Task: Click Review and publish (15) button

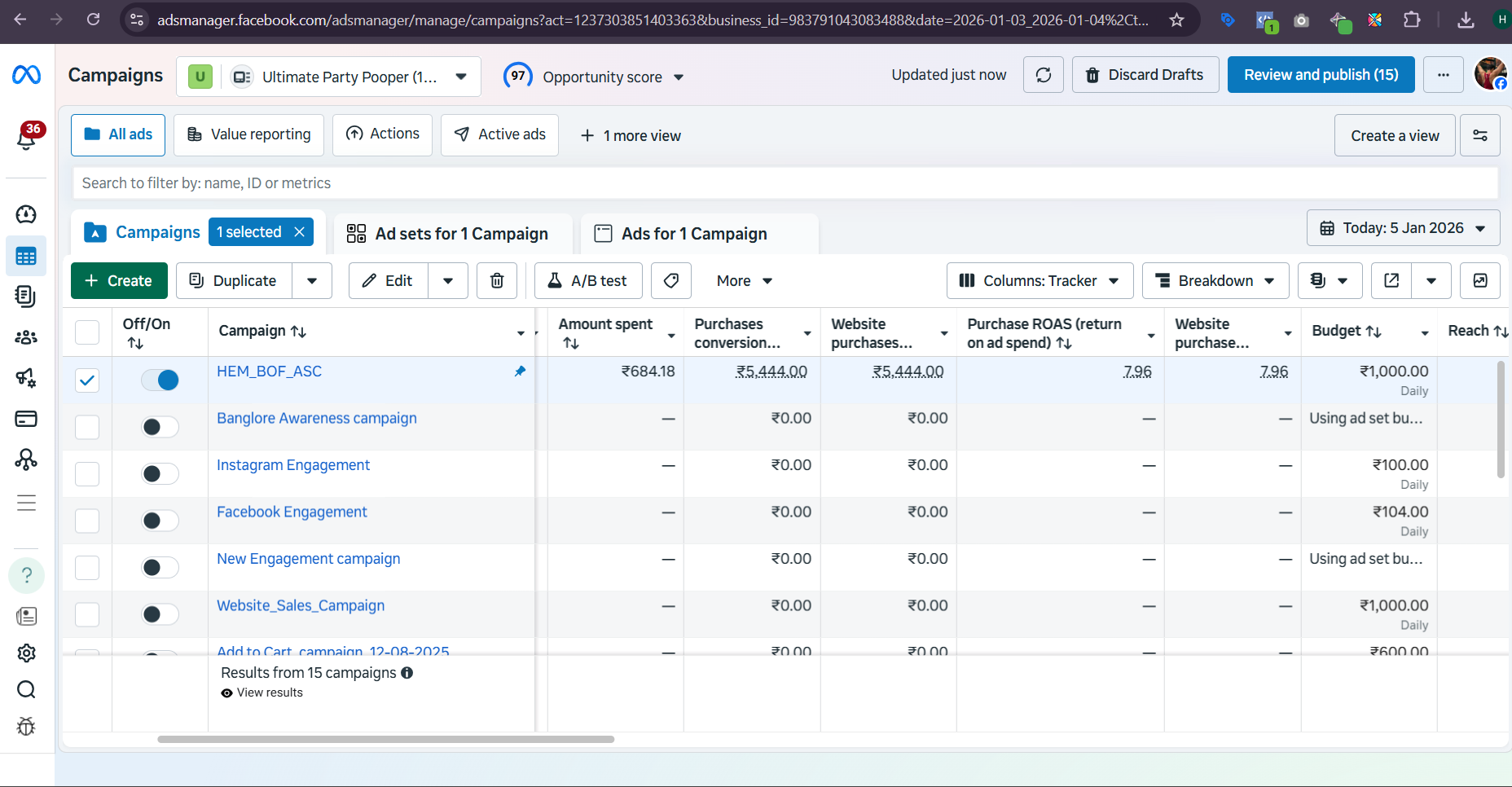Action: pyautogui.click(x=1321, y=75)
